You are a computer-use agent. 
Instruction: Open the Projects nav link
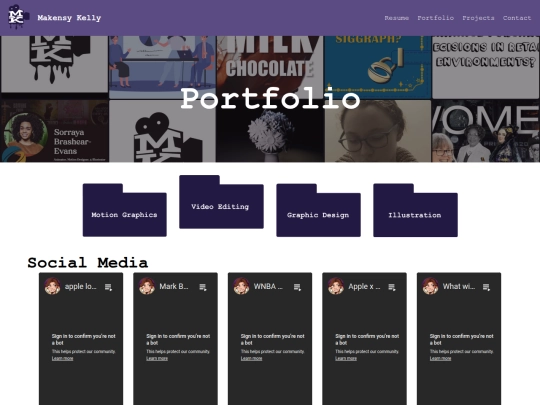478,18
